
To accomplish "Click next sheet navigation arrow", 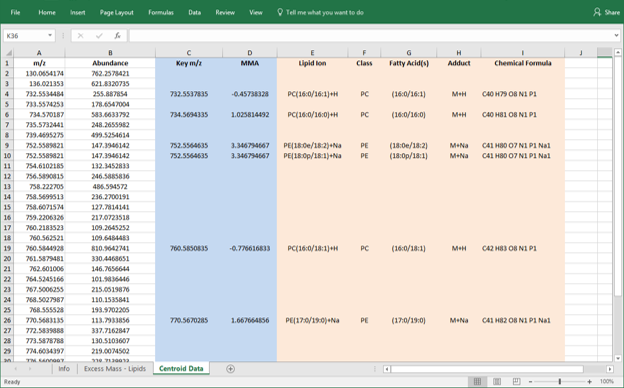I will [30, 369].
